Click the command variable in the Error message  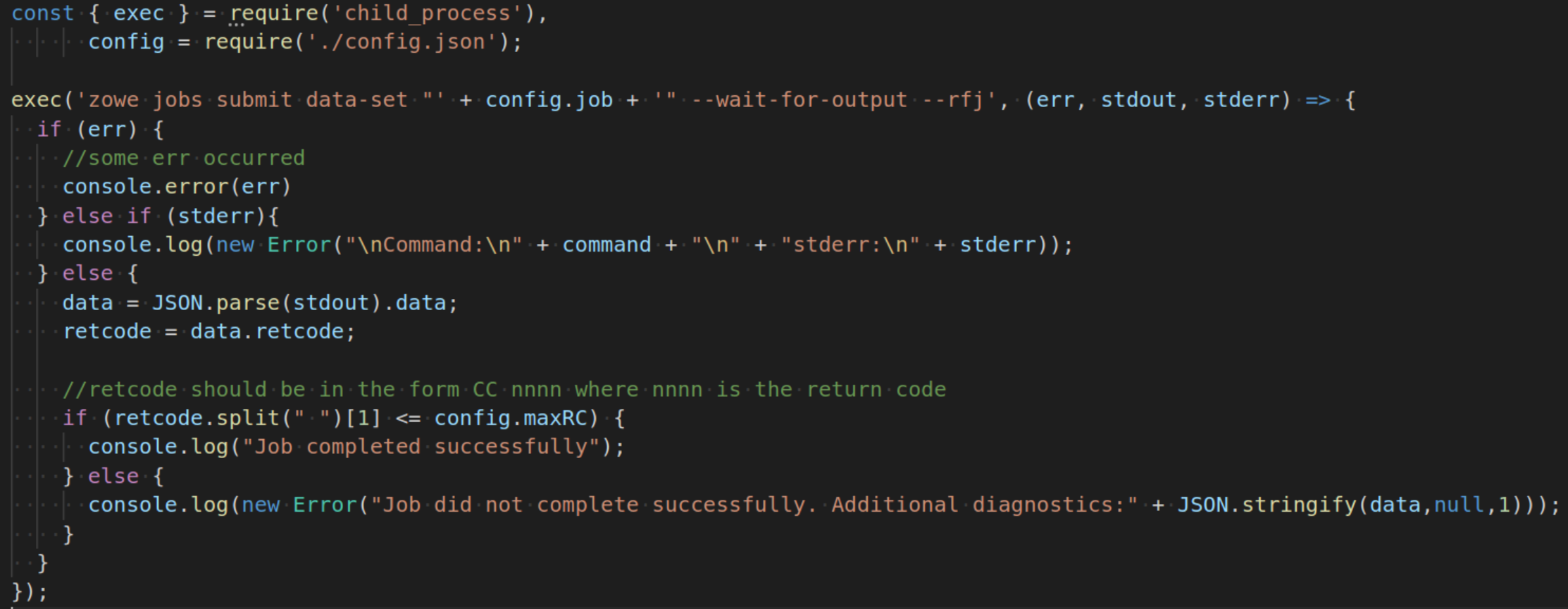pyautogui.click(x=606, y=245)
